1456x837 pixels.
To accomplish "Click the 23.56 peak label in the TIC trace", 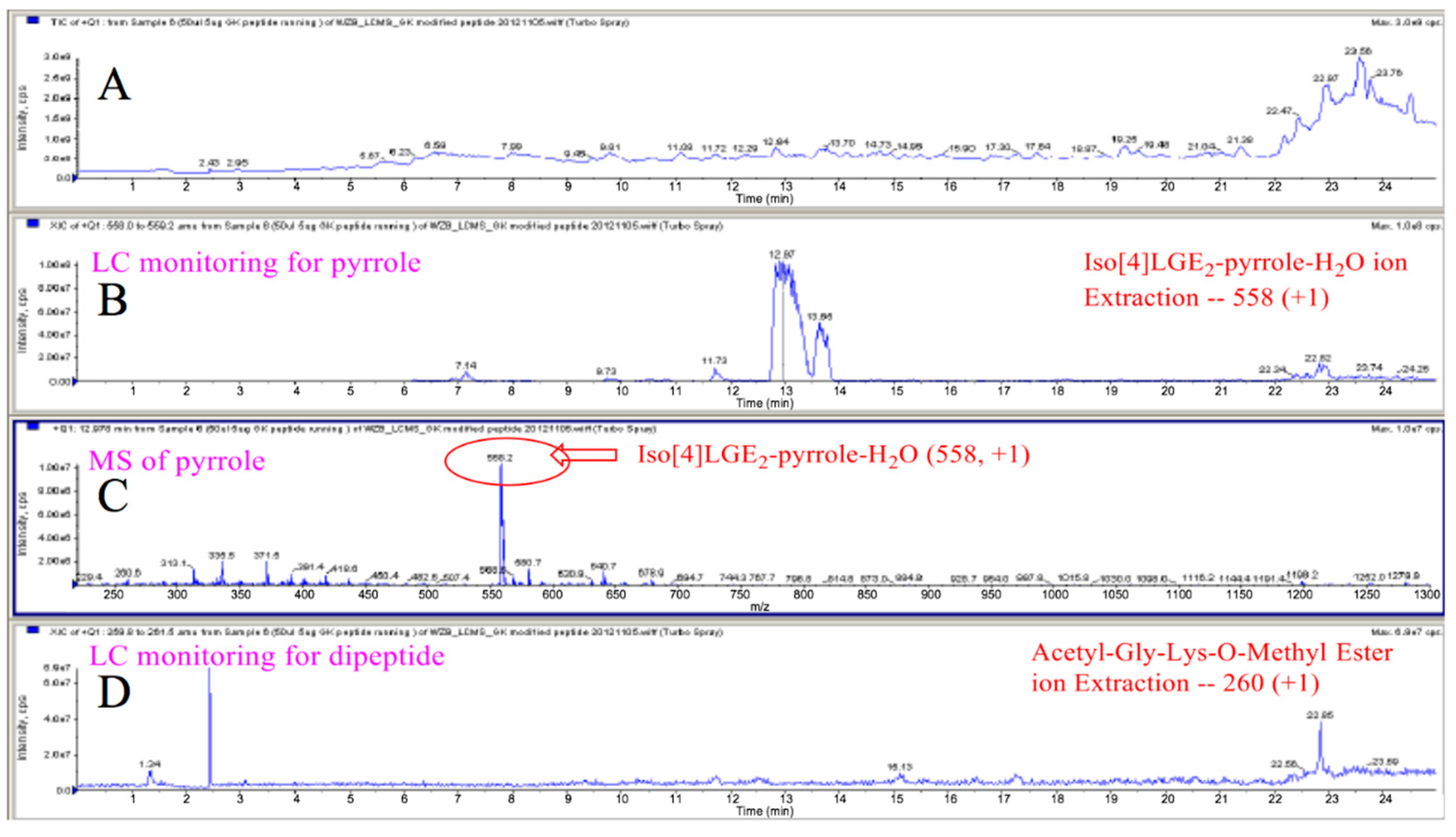I will pyautogui.click(x=1358, y=51).
